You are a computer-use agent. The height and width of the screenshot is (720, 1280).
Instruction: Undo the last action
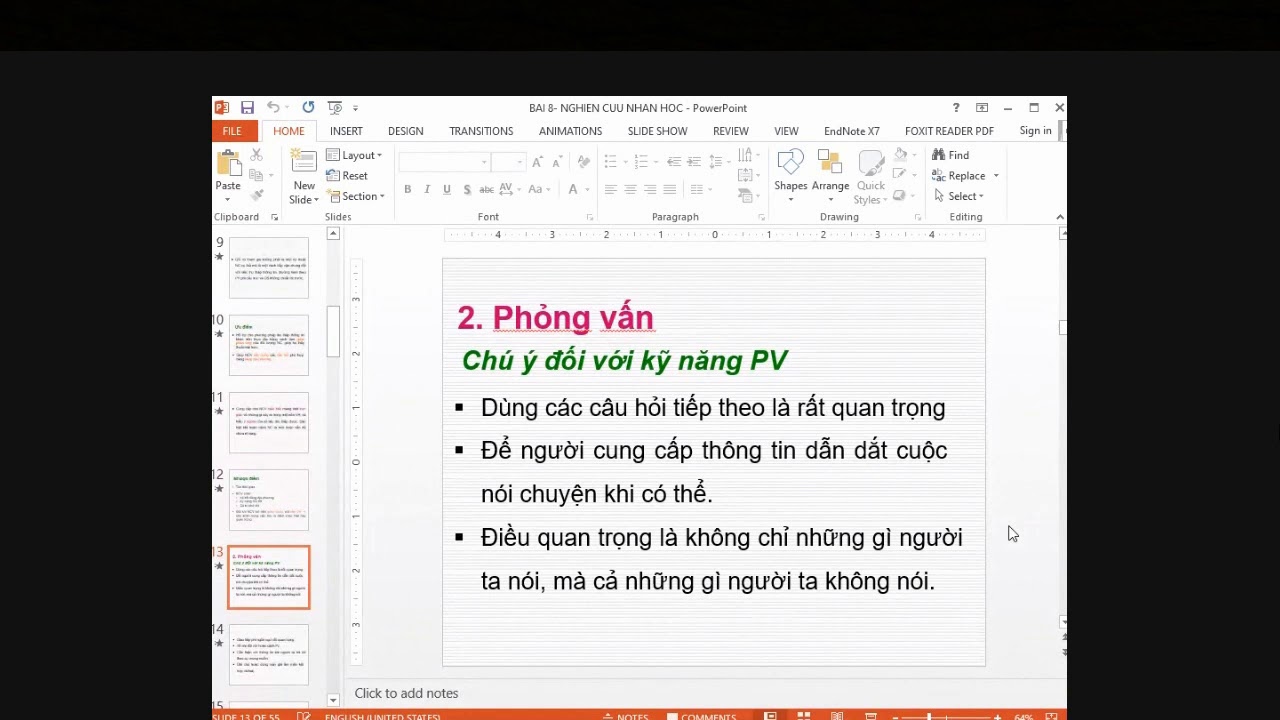click(x=272, y=108)
